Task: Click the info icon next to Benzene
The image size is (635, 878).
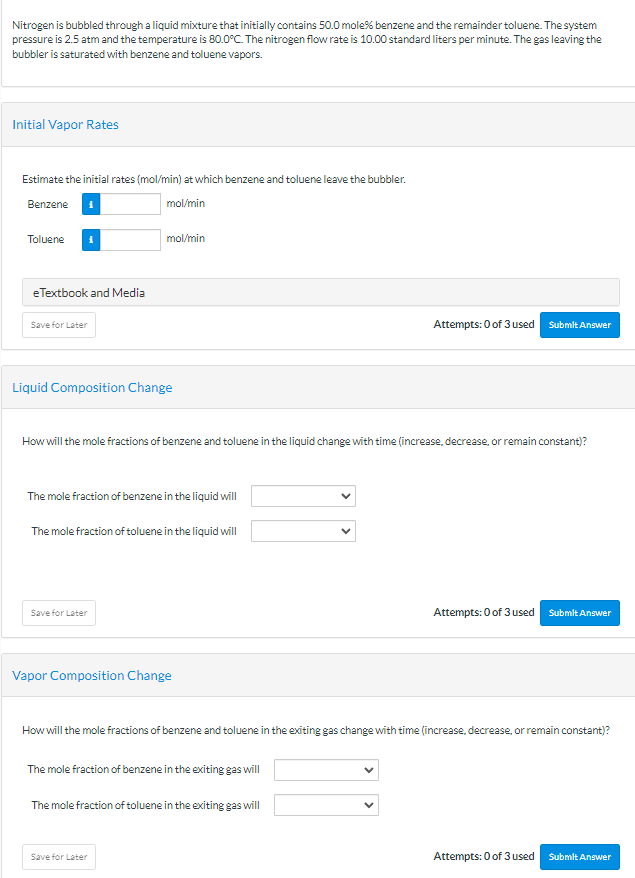Action: click(x=91, y=204)
